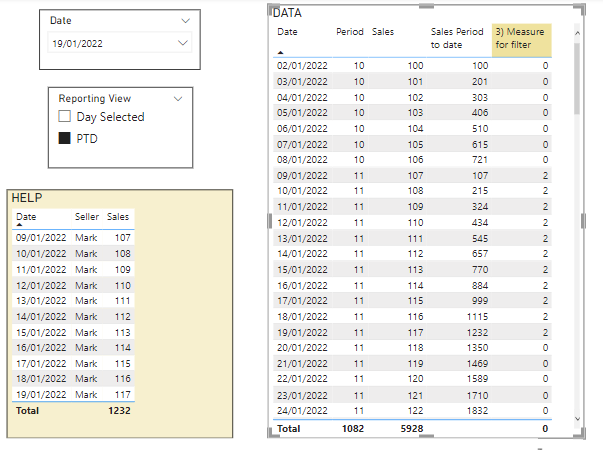Screen dimensions: 603x450
Task: Open the Date slicer value dropdown
Action: point(183,43)
